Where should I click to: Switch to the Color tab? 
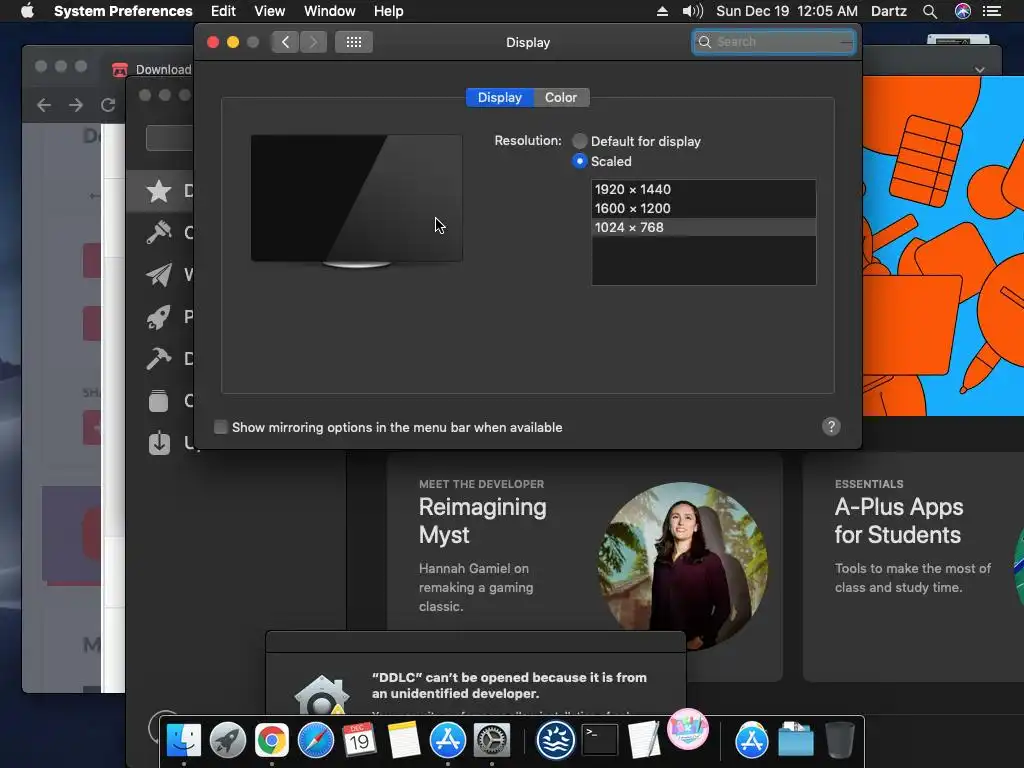pos(561,97)
